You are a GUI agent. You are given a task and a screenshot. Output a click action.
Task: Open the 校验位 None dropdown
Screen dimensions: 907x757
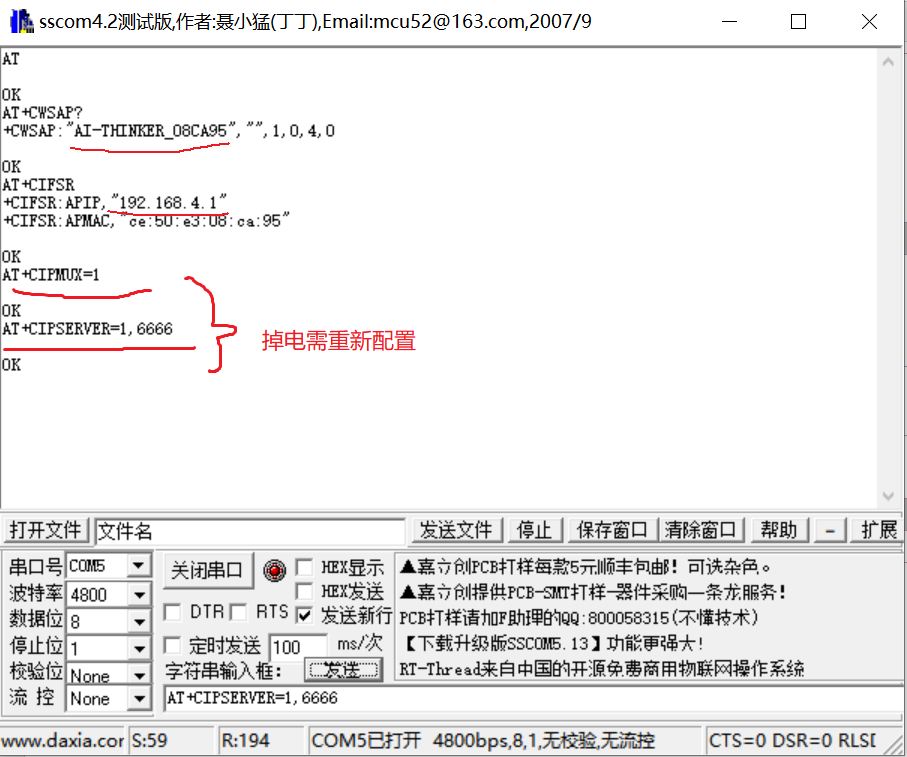[139, 675]
